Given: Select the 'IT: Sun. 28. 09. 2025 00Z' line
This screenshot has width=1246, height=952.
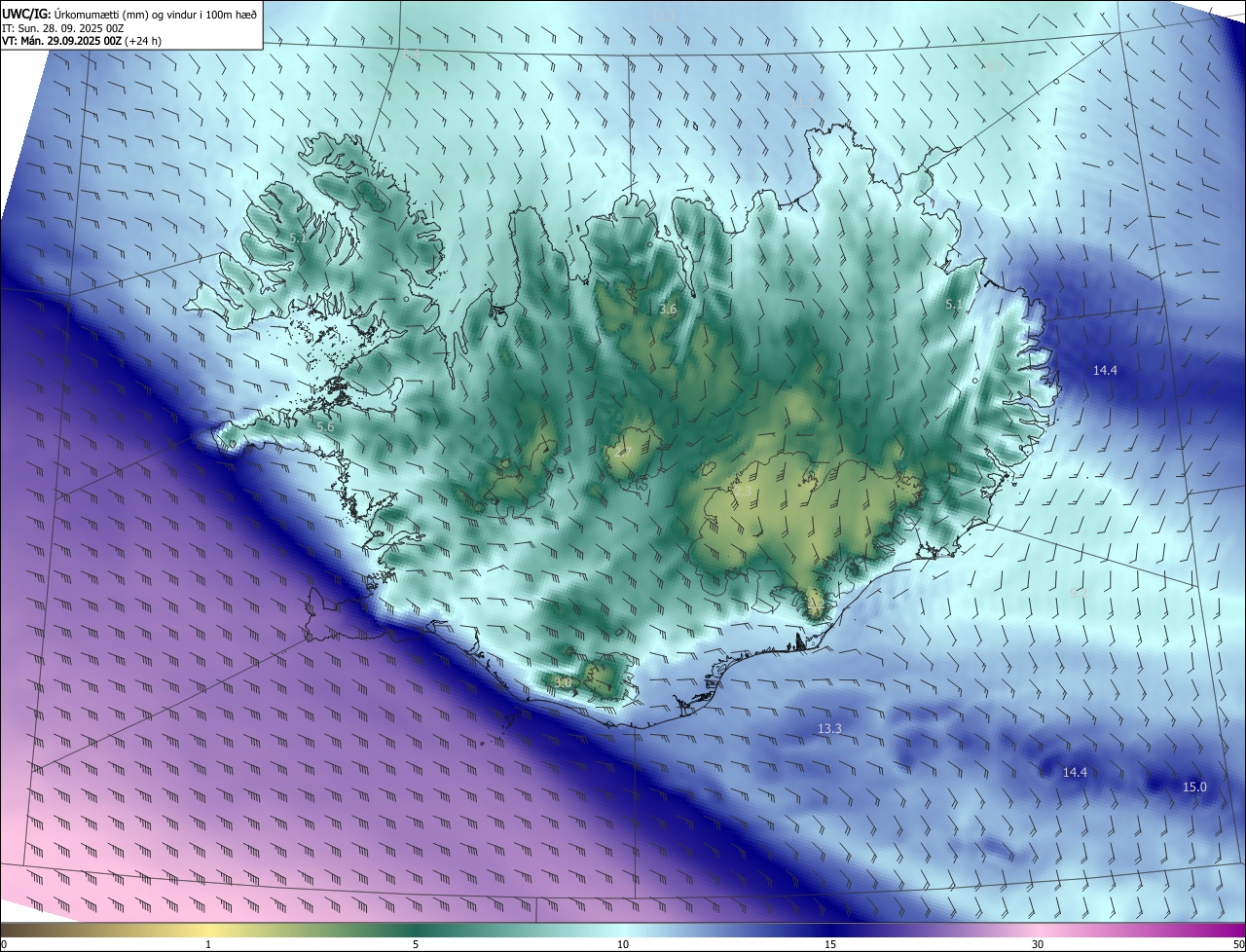Looking at the screenshot, I should [63, 28].
